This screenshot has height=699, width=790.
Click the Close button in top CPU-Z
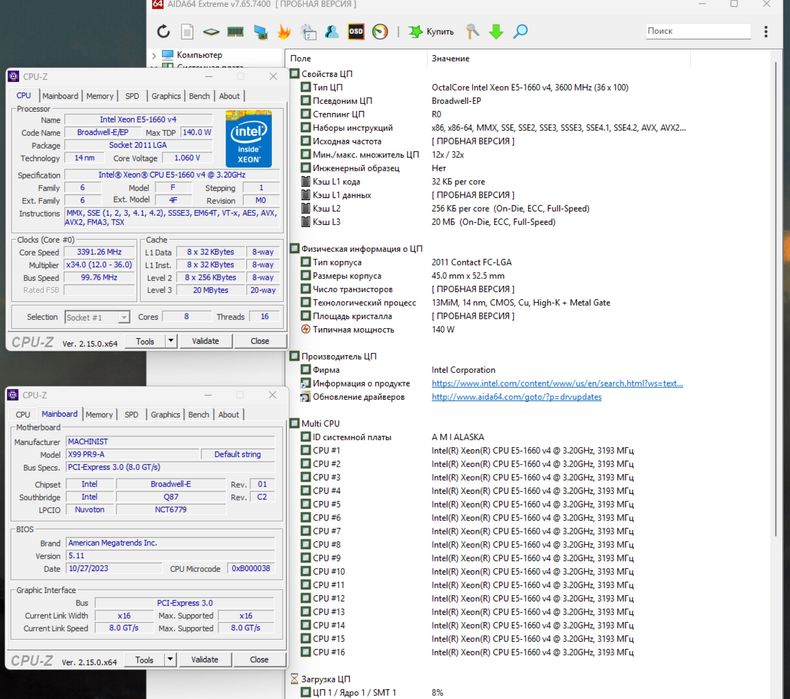click(260, 341)
